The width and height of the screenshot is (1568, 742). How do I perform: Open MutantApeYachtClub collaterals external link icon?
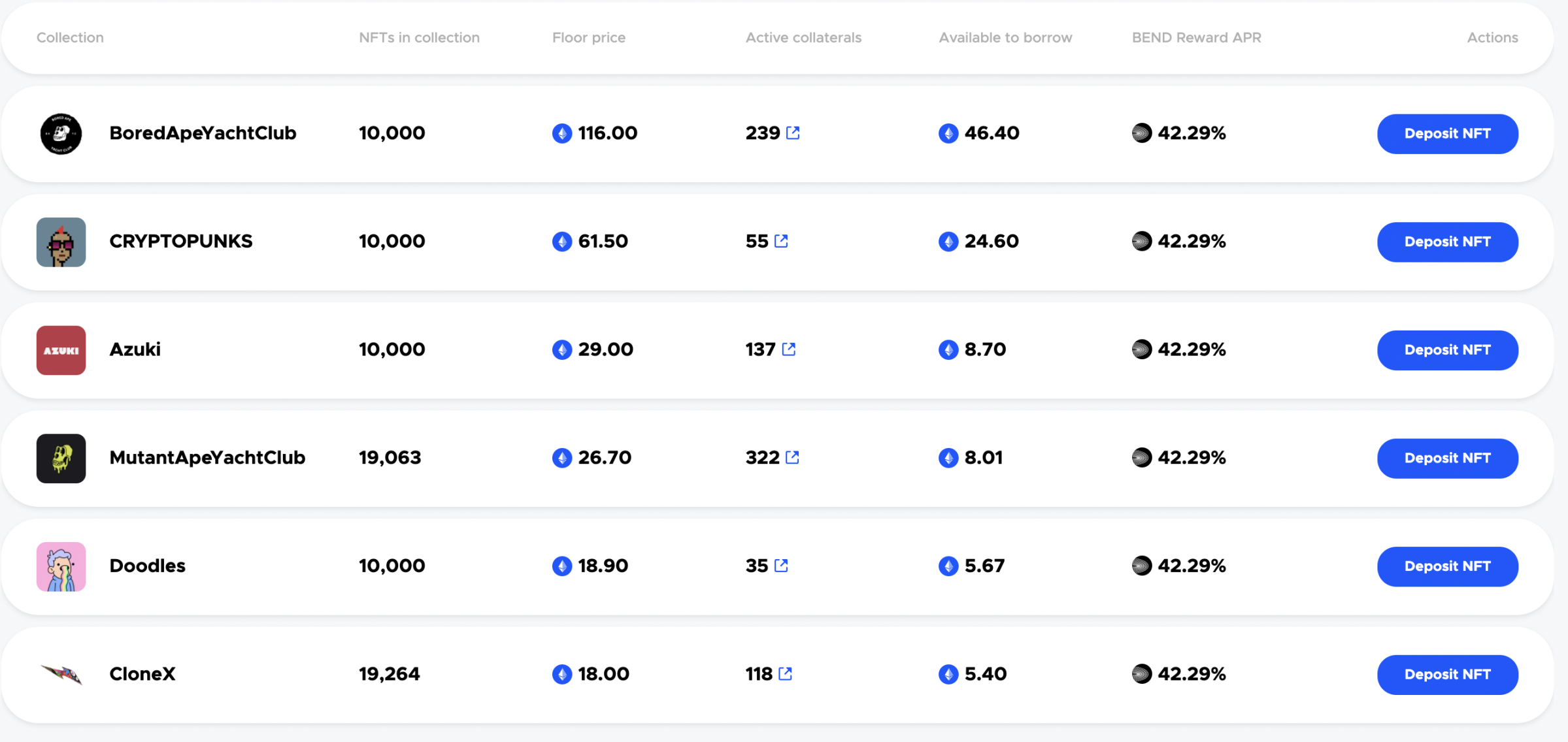point(792,457)
